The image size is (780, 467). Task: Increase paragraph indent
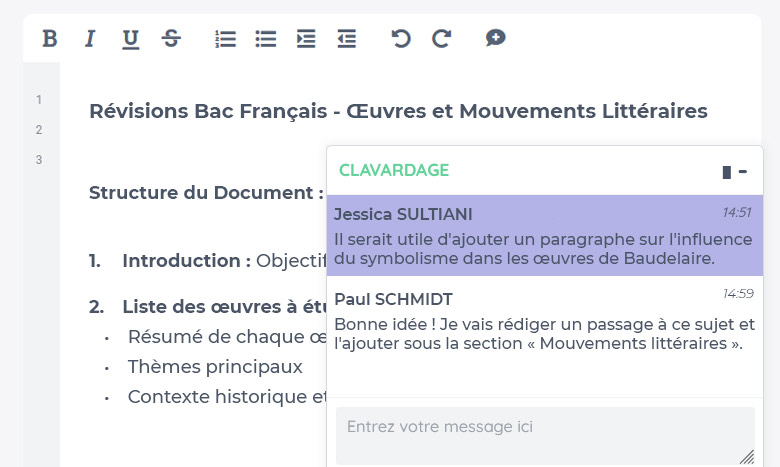tap(306, 39)
